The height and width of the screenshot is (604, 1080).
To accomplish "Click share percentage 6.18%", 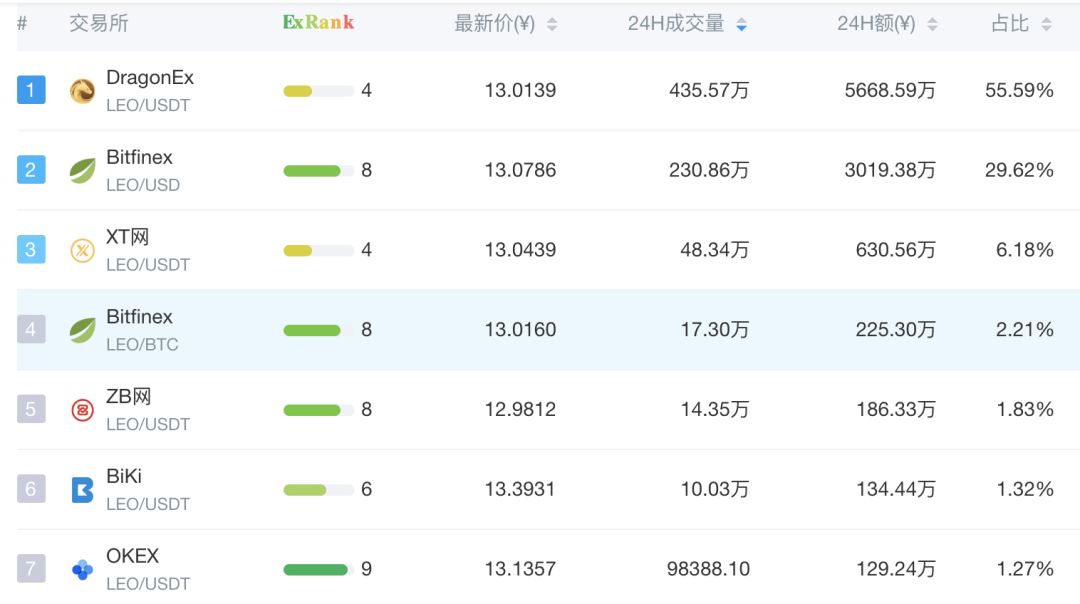I will (x=1025, y=250).
